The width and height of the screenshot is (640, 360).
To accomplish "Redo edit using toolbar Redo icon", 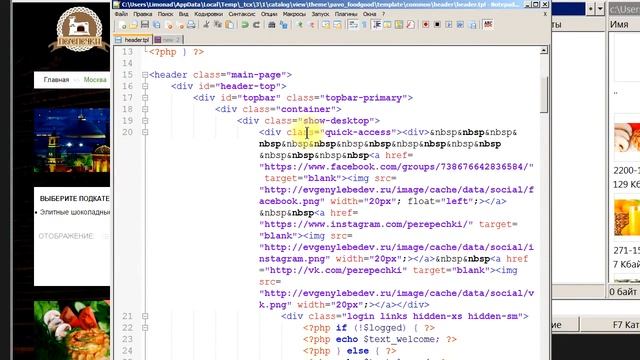I will pyautogui.click(x=256, y=25).
